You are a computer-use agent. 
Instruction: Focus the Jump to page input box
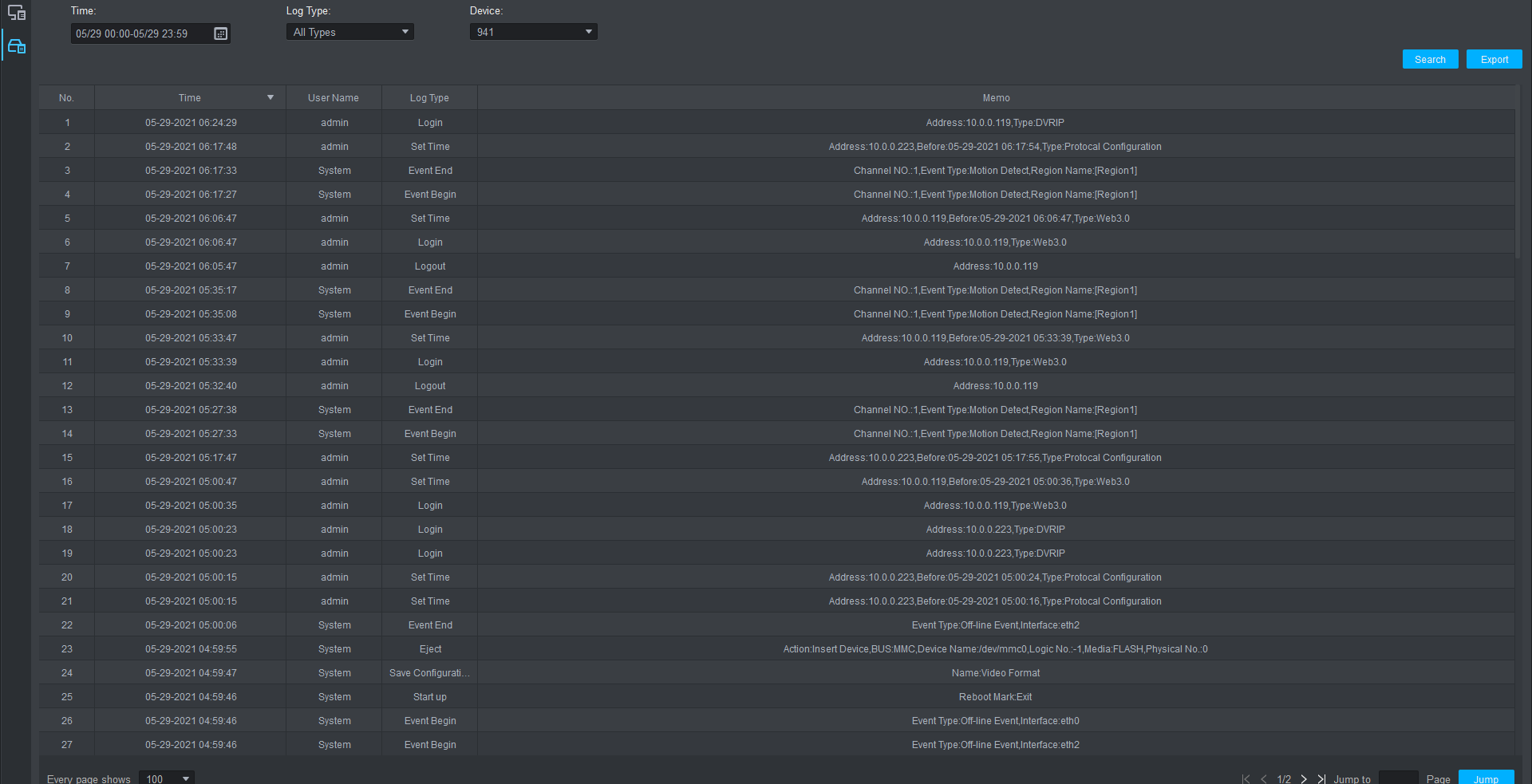point(1398,778)
